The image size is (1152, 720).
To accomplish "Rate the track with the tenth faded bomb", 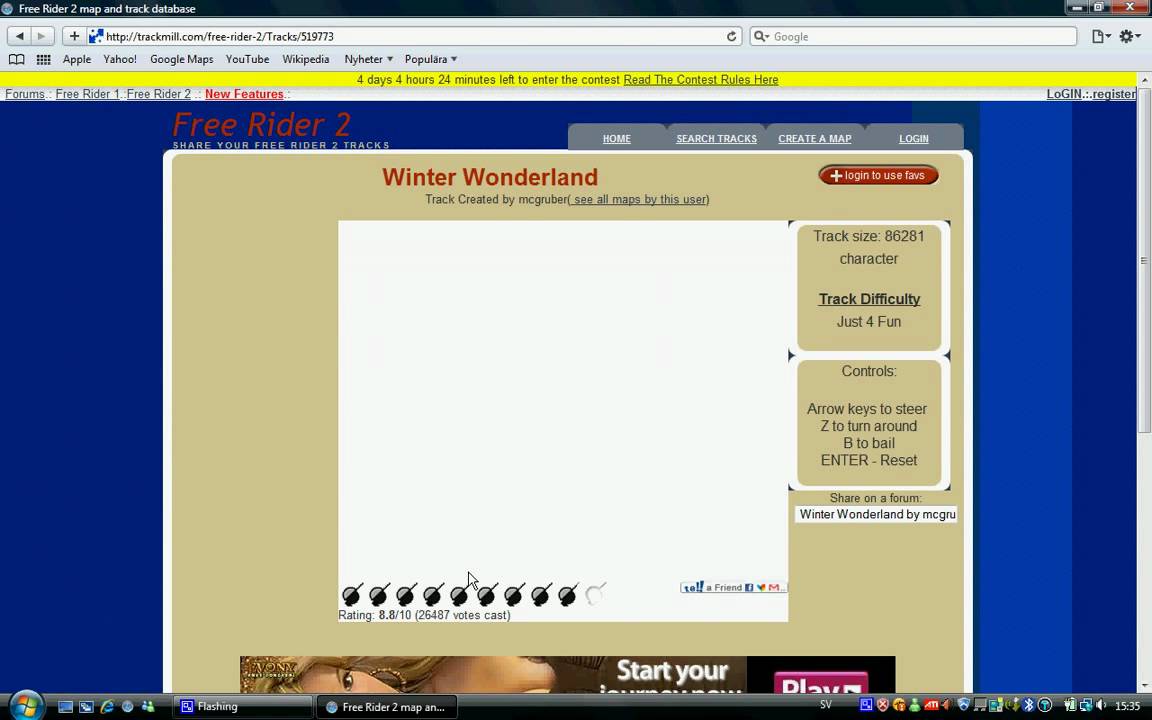I will pyautogui.click(x=595, y=594).
